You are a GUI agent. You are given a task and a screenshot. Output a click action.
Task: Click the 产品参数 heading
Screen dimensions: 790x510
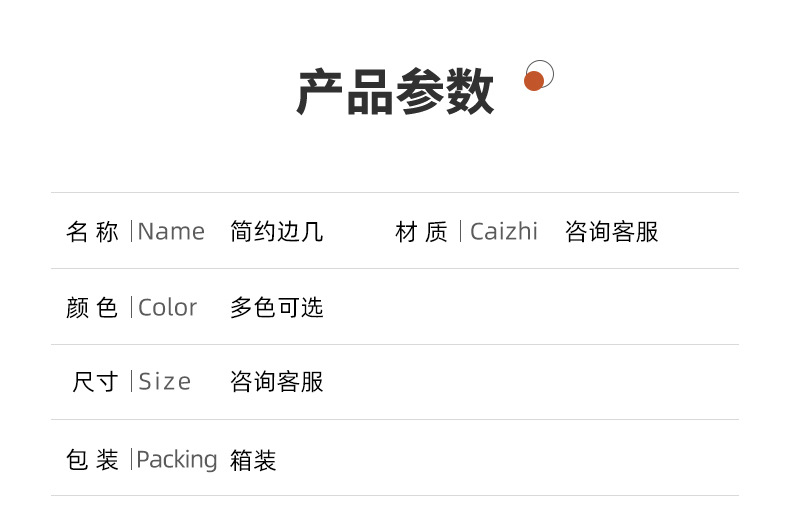point(395,92)
